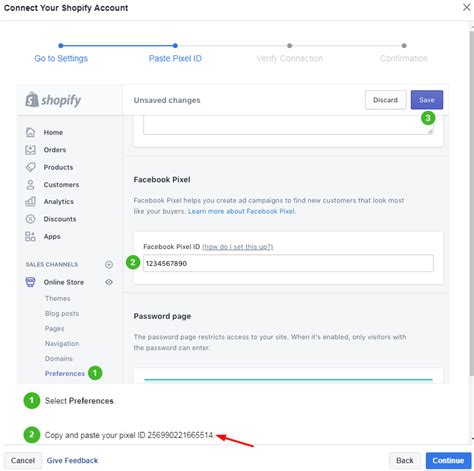Click the Select Preferences instruction text
This screenshot has height=471, width=474.
(x=79, y=401)
